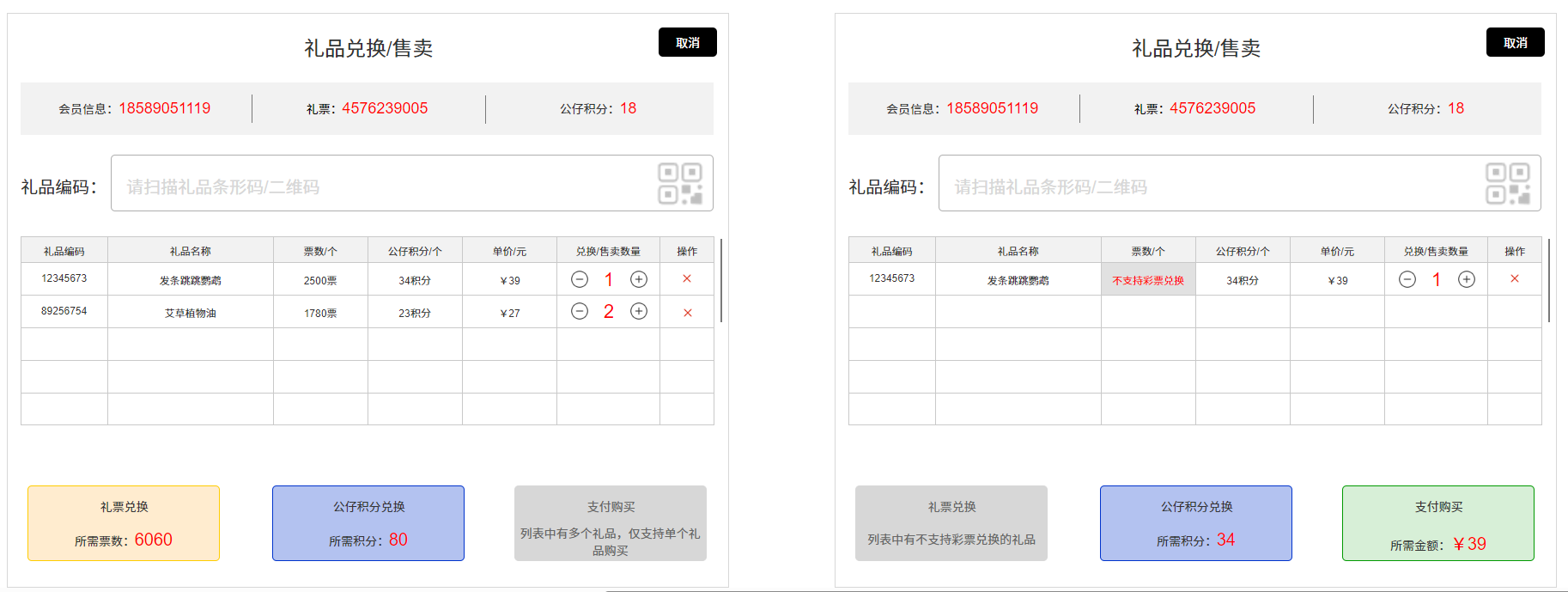Increase gift quantity in right panel
Viewport: 1568px width, 592px height.
pos(1467,279)
